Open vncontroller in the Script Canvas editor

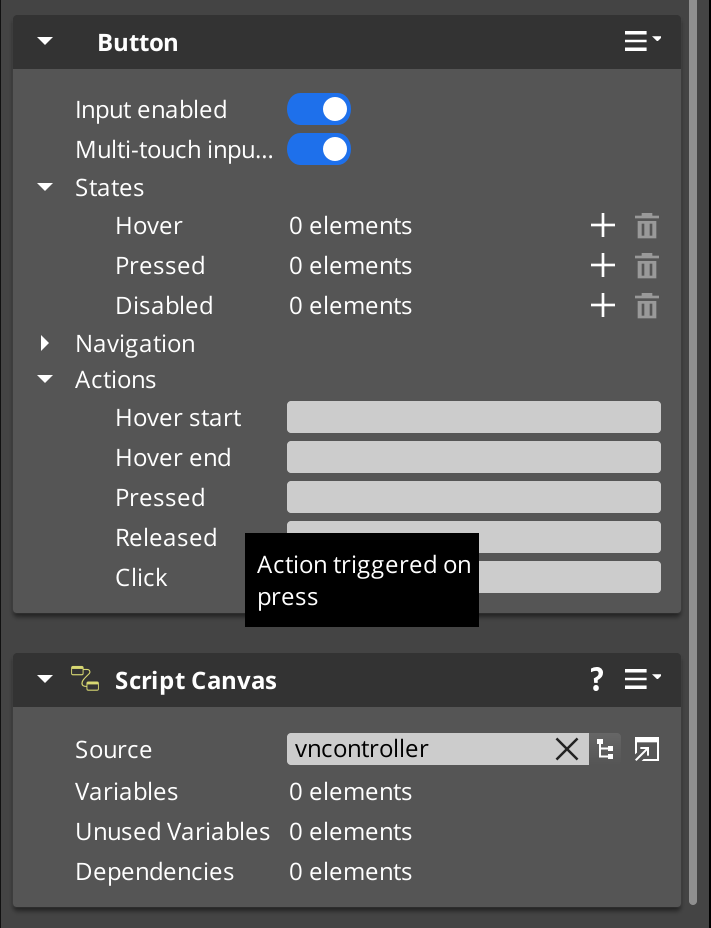click(x=646, y=748)
